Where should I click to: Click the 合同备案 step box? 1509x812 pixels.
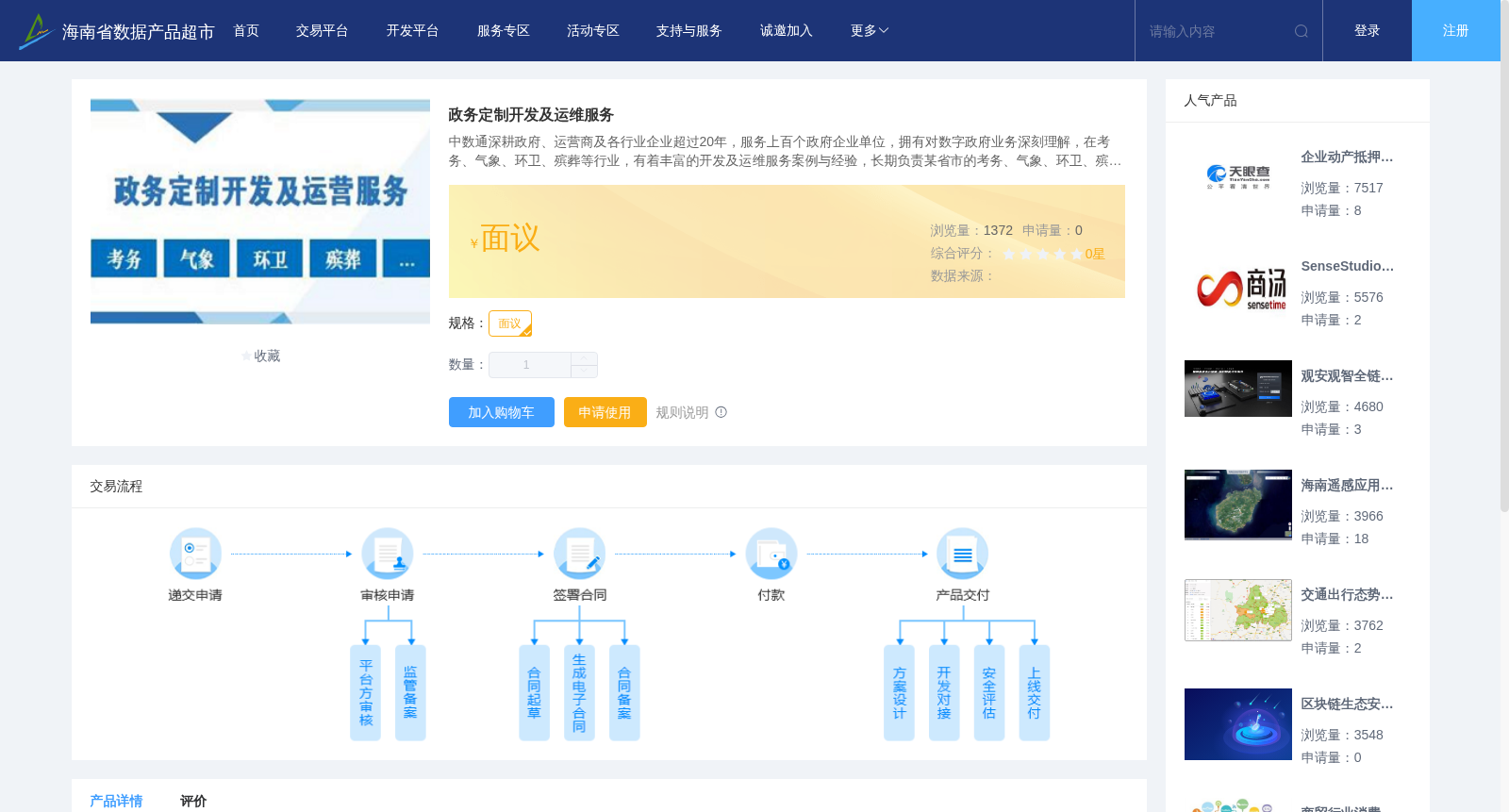(624, 693)
